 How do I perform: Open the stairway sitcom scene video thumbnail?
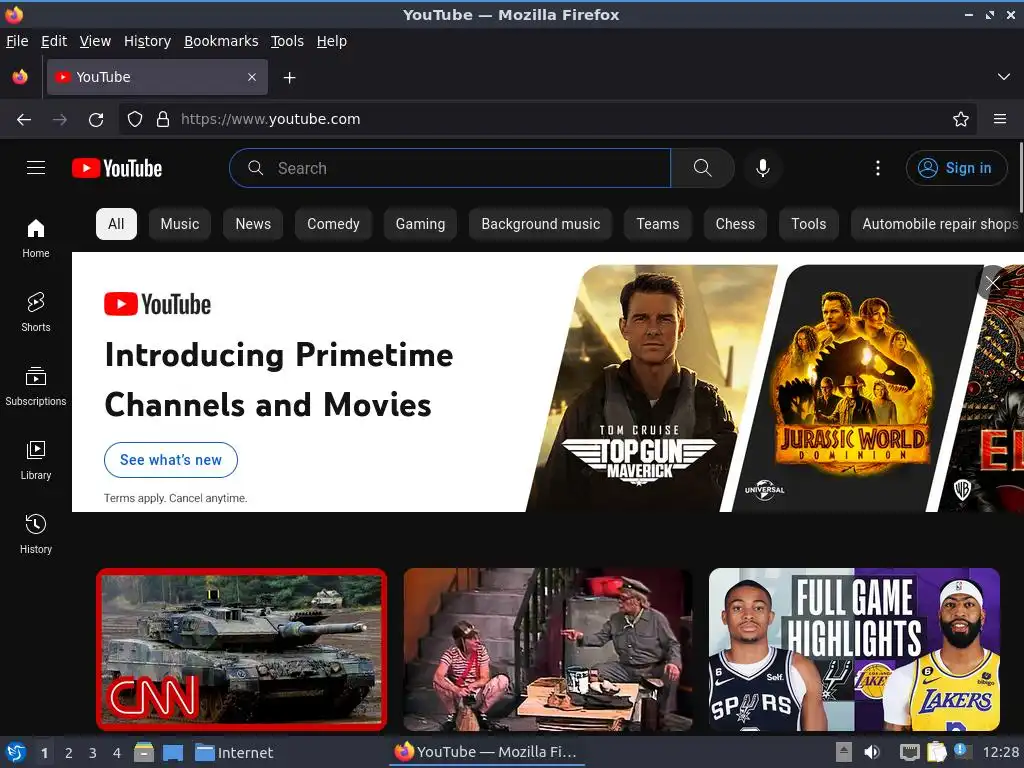[x=548, y=649]
